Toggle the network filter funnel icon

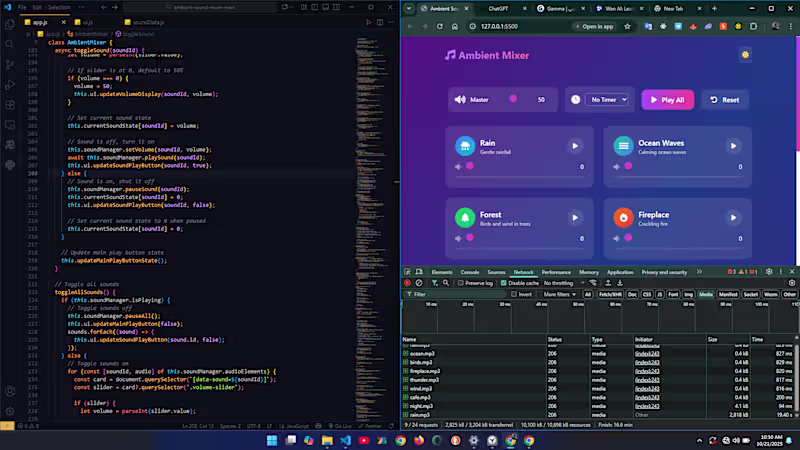[x=434, y=283]
